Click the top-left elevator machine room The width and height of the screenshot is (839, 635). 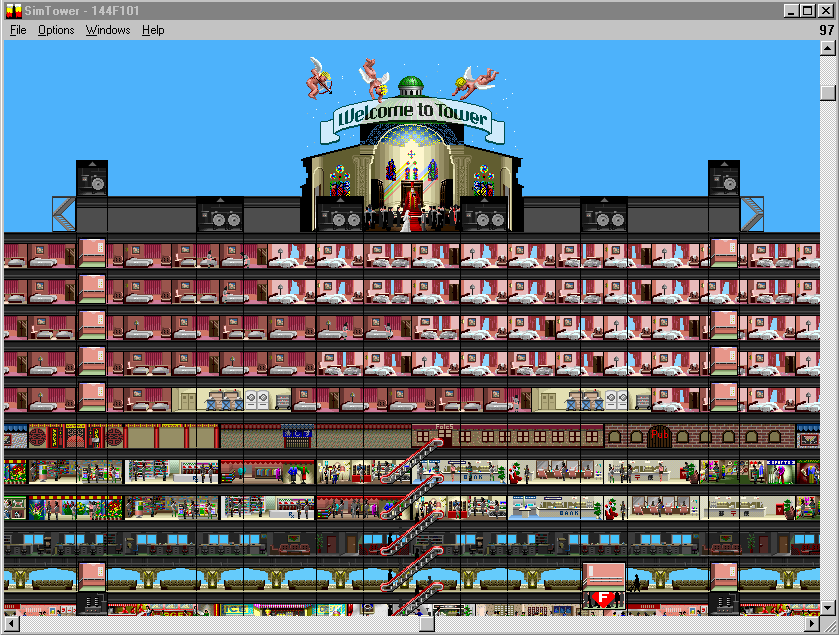click(x=92, y=178)
